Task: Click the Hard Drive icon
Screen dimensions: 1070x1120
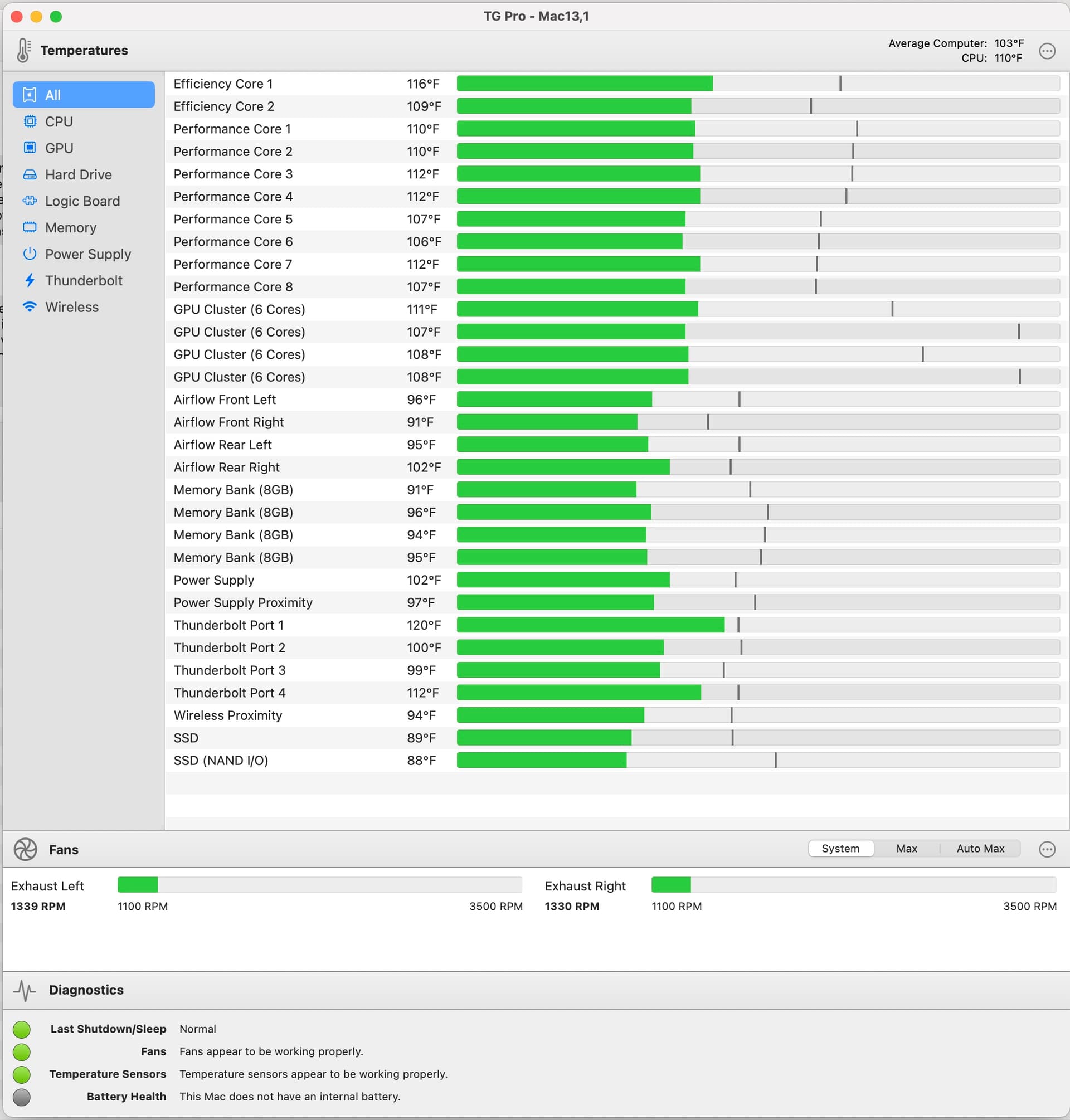Action: tap(30, 174)
